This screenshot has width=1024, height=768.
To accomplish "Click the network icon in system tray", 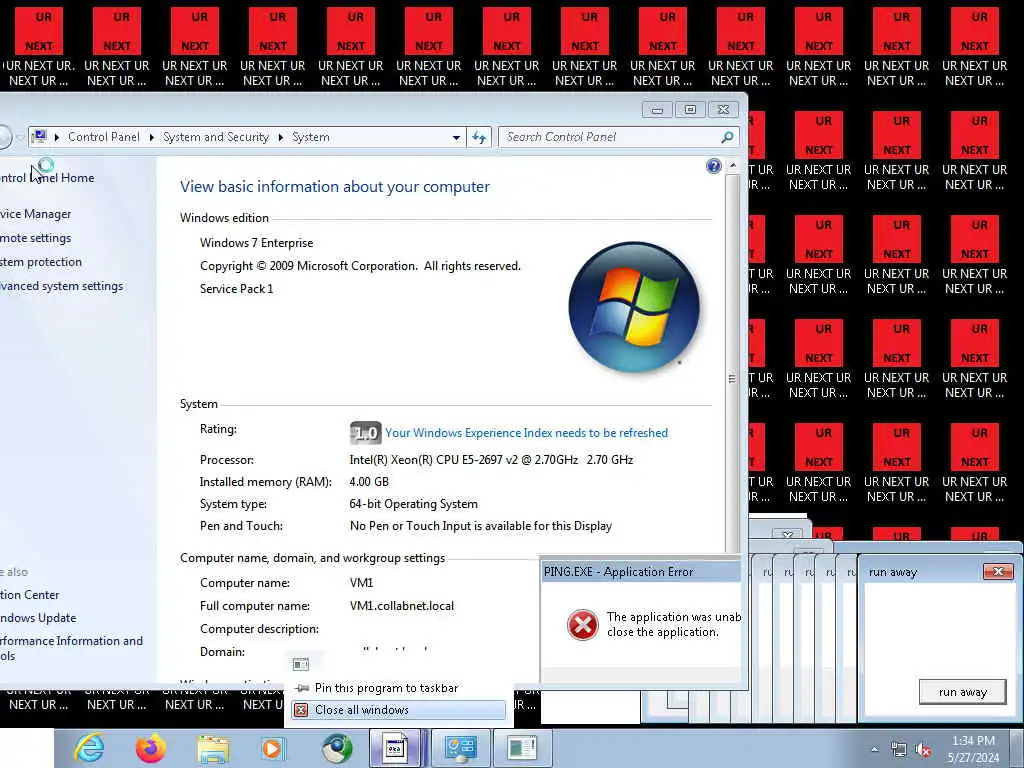I will click(x=899, y=750).
